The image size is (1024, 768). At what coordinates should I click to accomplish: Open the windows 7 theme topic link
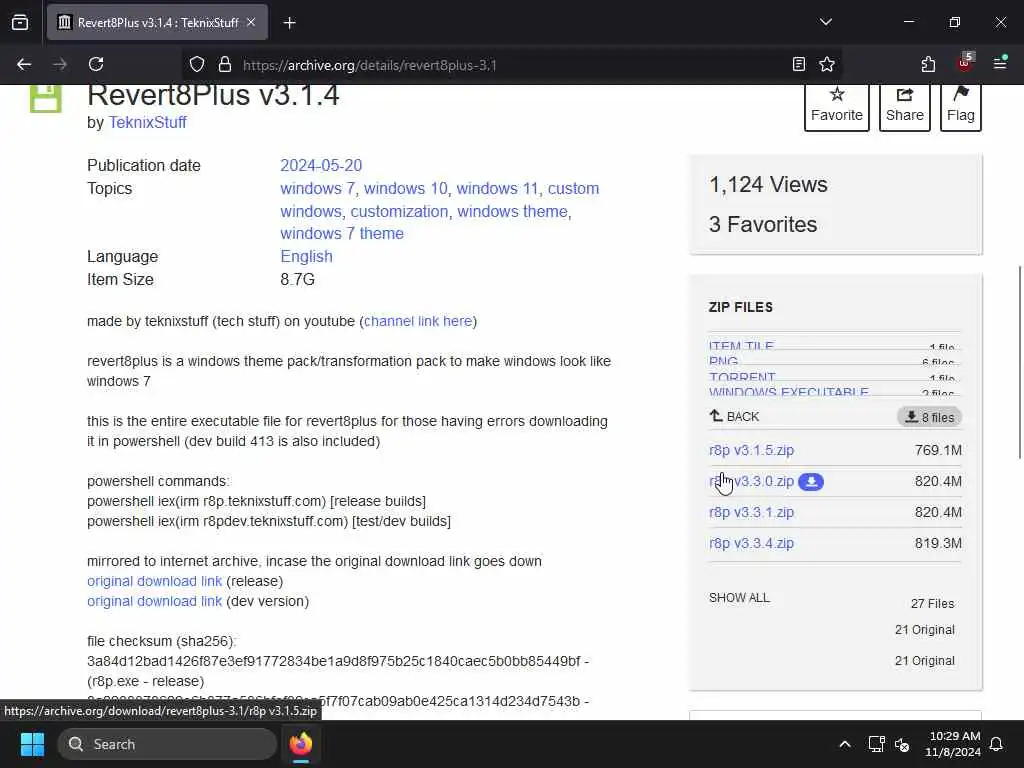click(x=342, y=233)
